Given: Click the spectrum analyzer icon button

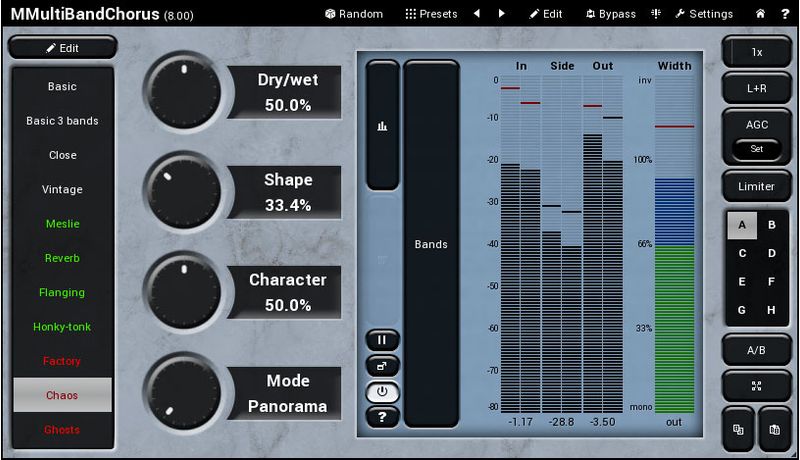Looking at the screenshot, I should 382,126.
